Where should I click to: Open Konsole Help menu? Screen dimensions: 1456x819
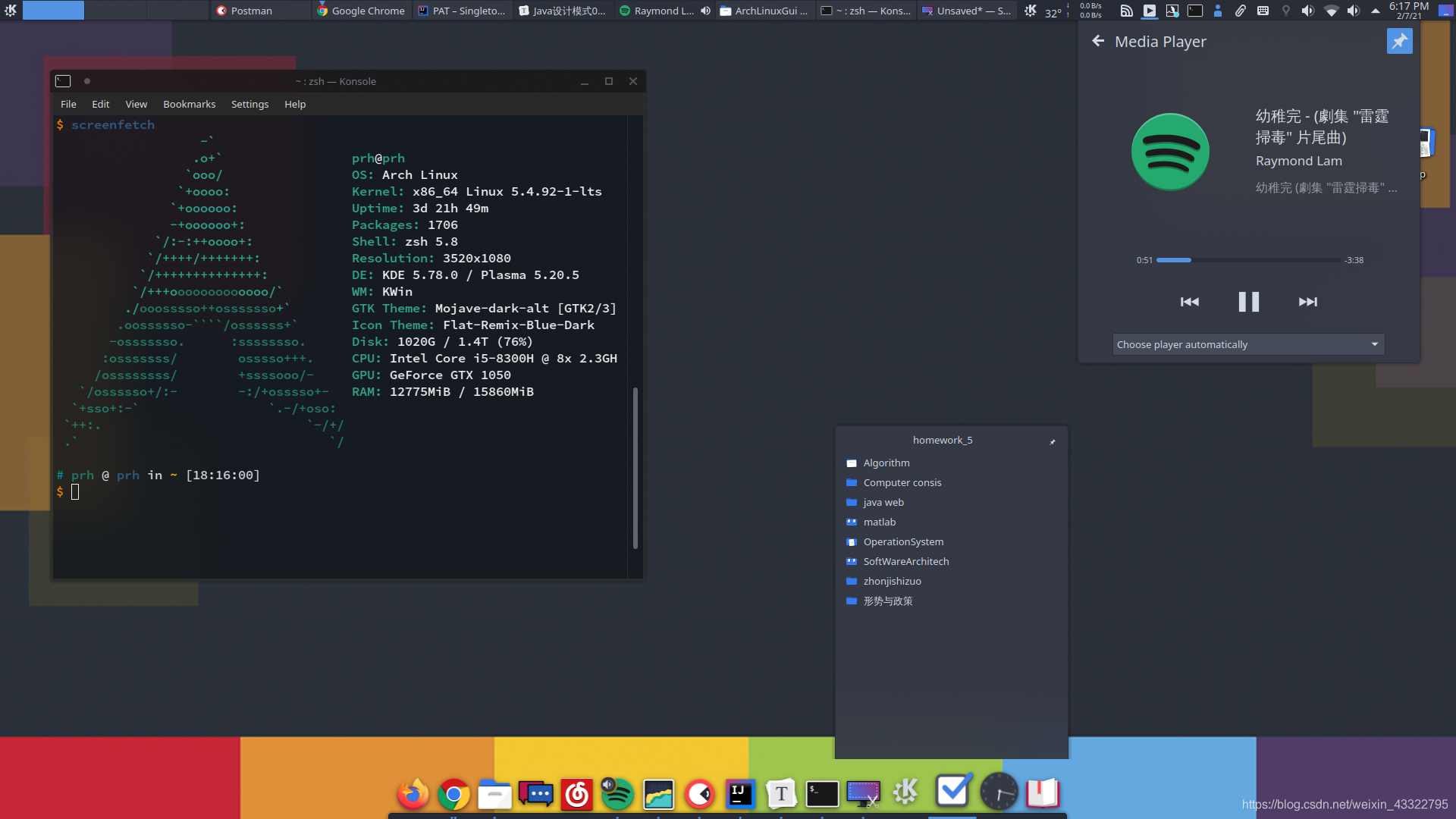point(295,104)
